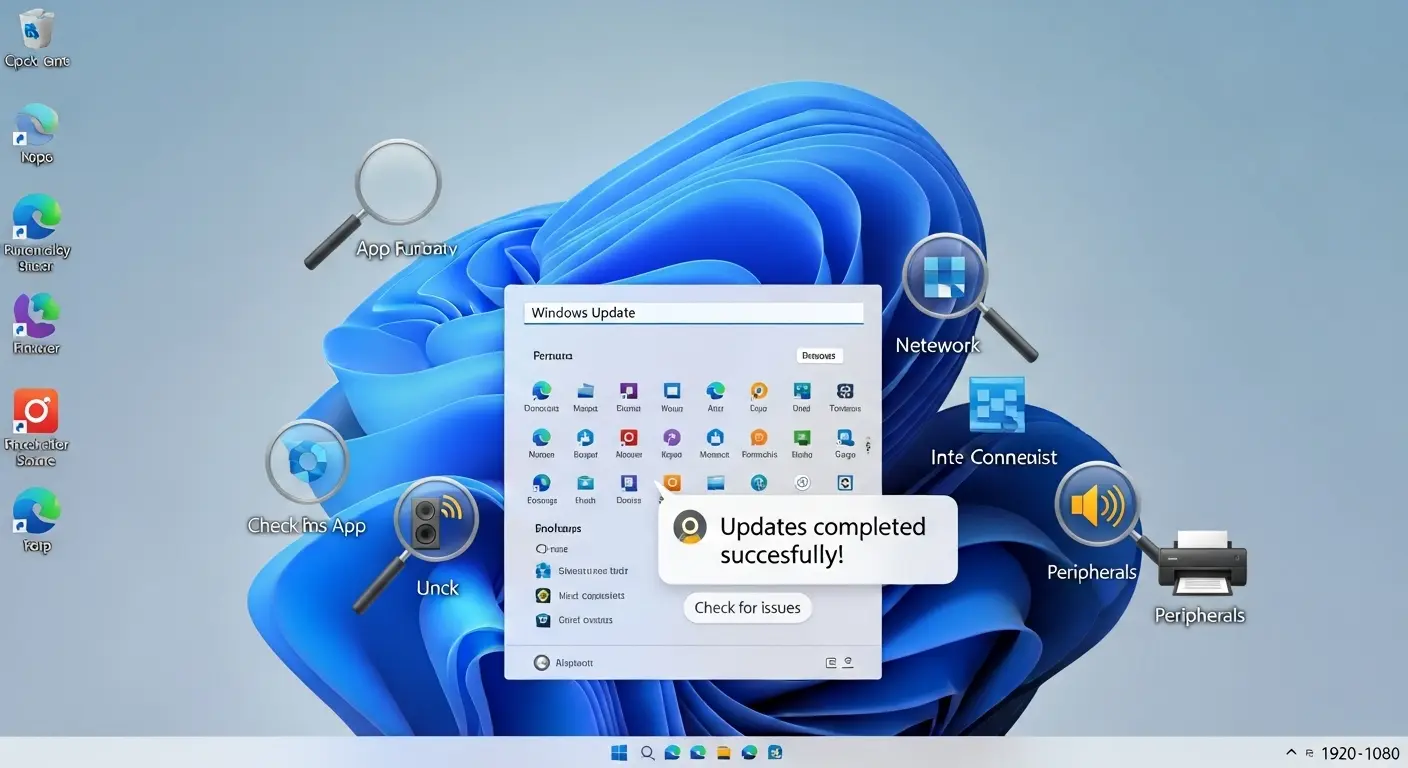Open the 'Manpa' app in Start menu
Image resolution: width=1408 pixels, height=768 pixels.
(x=585, y=391)
